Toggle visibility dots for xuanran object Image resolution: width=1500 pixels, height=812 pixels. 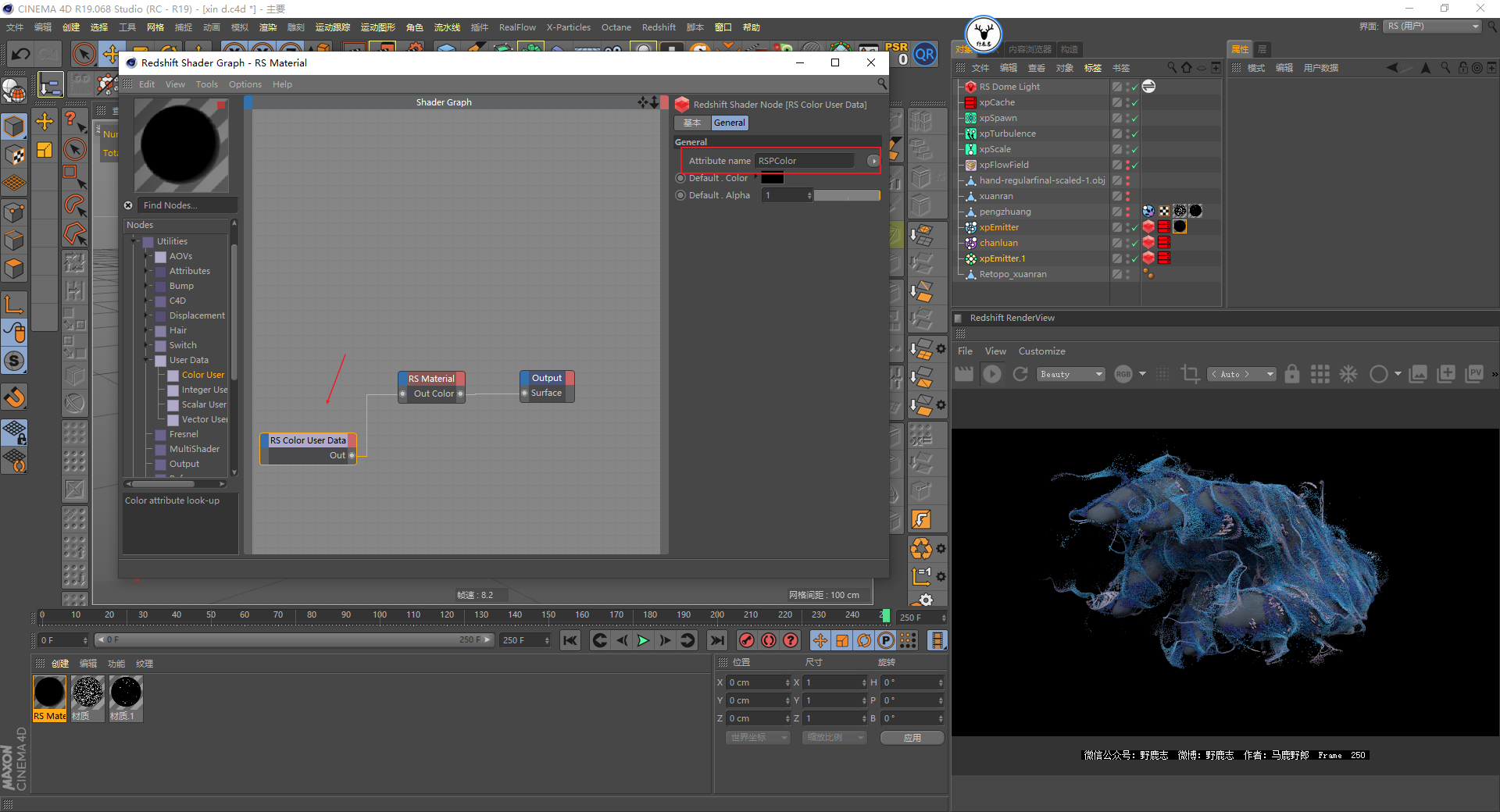[x=1127, y=196]
